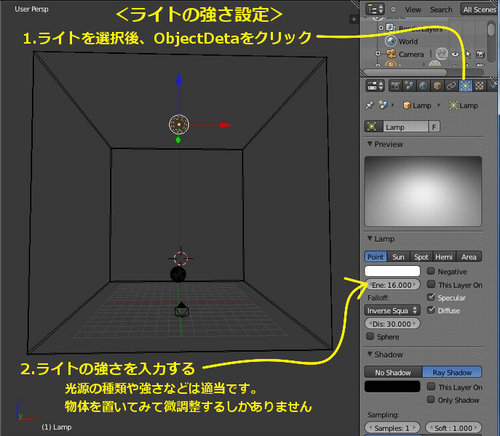Toggle Camera visibility eye in outliner
Image resolution: width=500 pixels, height=436 pixels.
point(455,54)
